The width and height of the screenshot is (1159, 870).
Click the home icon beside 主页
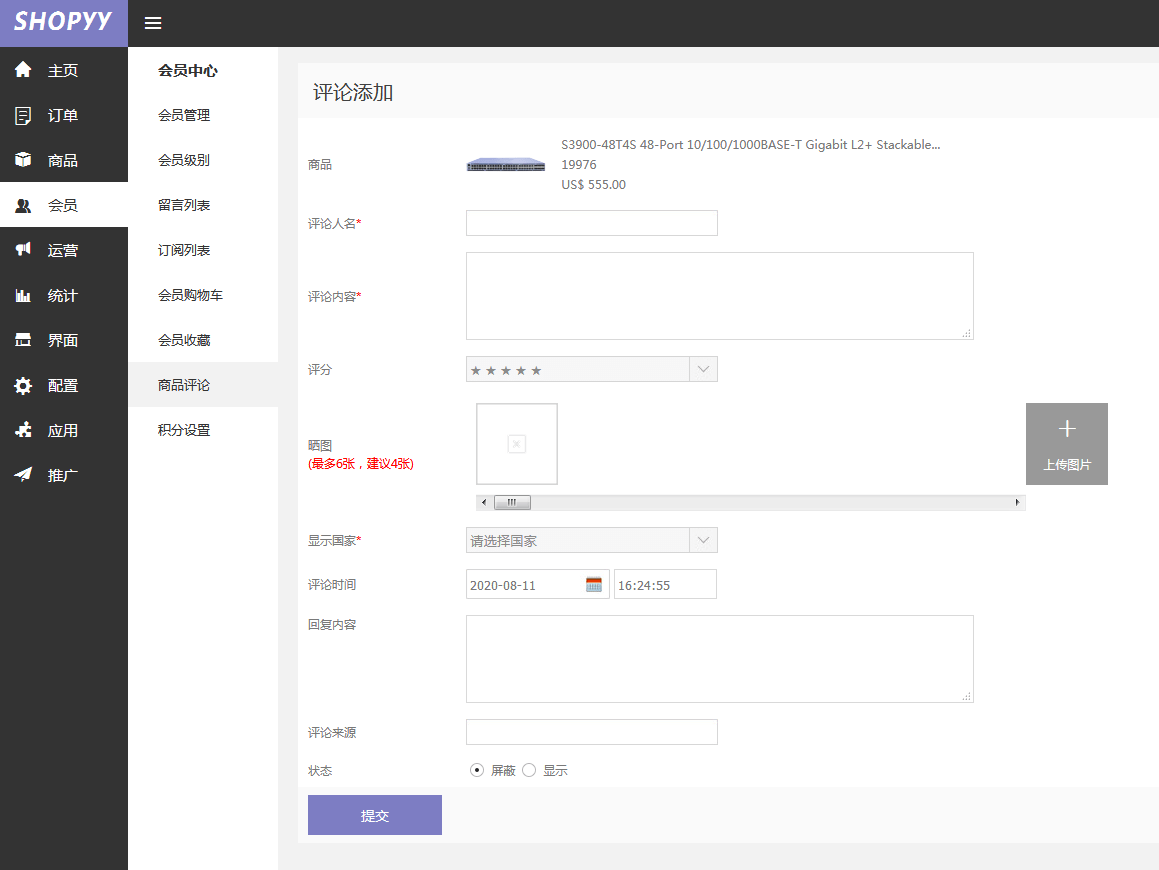click(x=23, y=69)
